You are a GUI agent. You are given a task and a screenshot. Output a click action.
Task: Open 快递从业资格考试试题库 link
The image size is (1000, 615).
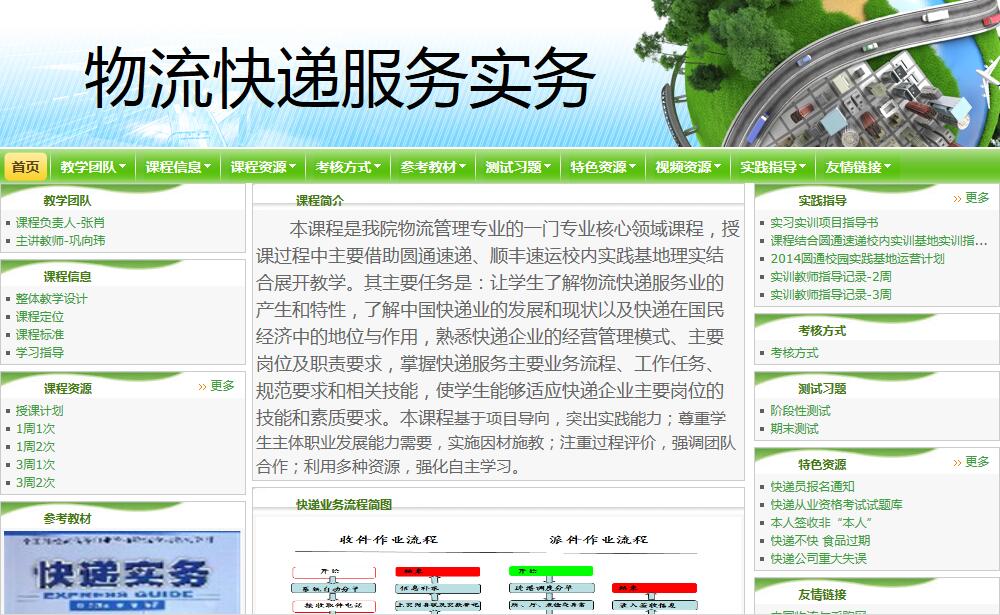pyautogui.click(x=836, y=505)
